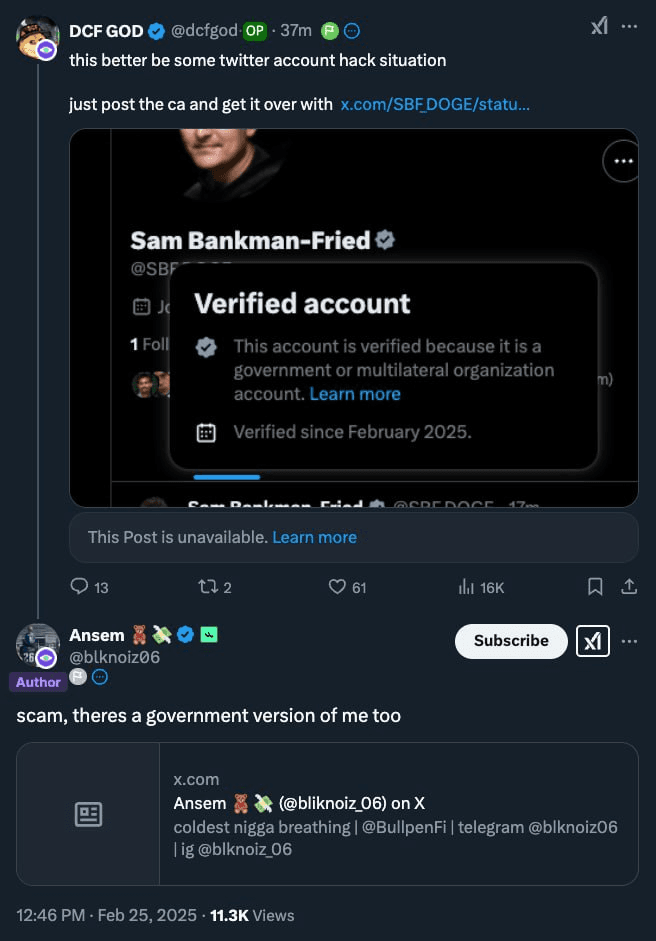This screenshot has height=941, width=656.
Task: Open the circular more button in the embedded image
Action: tap(622, 161)
